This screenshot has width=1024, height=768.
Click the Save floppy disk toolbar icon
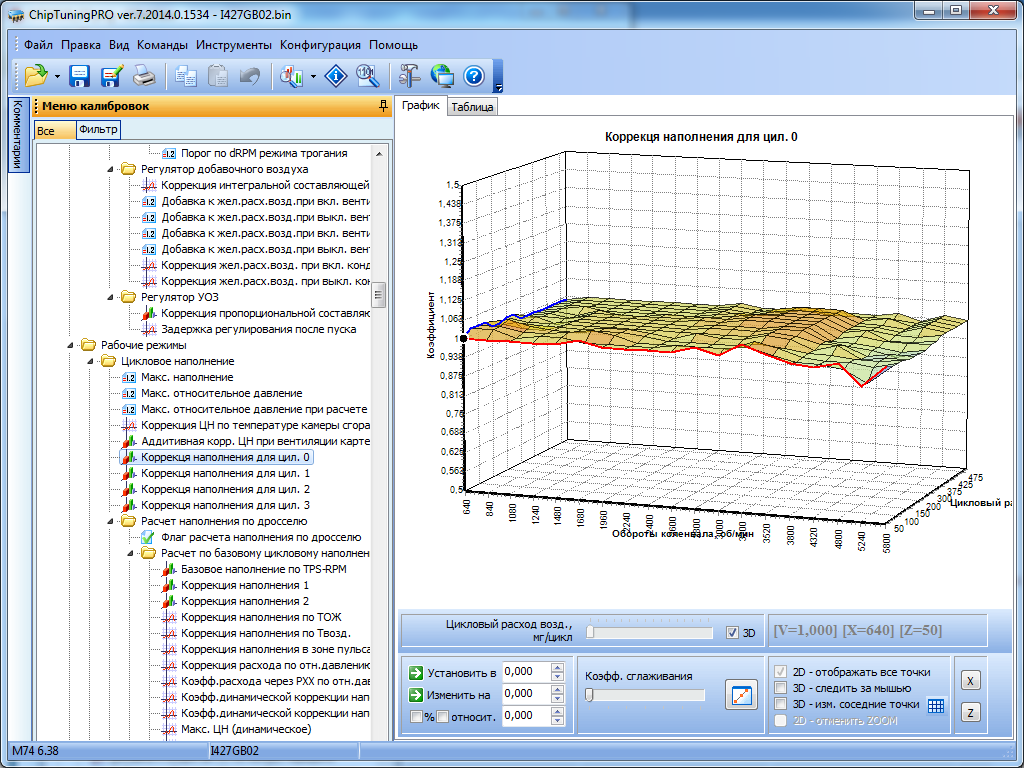click(x=80, y=76)
